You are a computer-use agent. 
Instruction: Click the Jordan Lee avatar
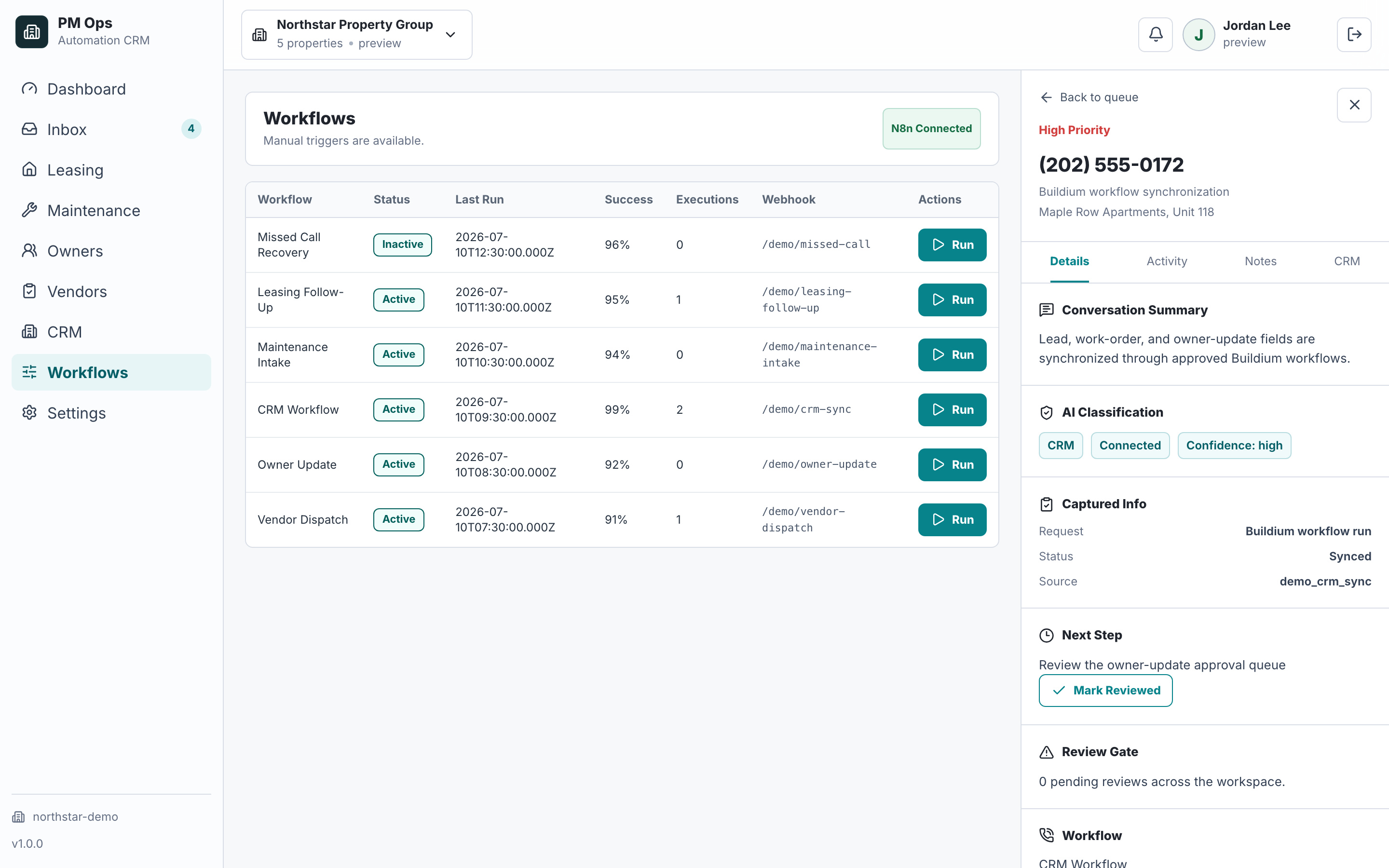[x=1198, y=34]
